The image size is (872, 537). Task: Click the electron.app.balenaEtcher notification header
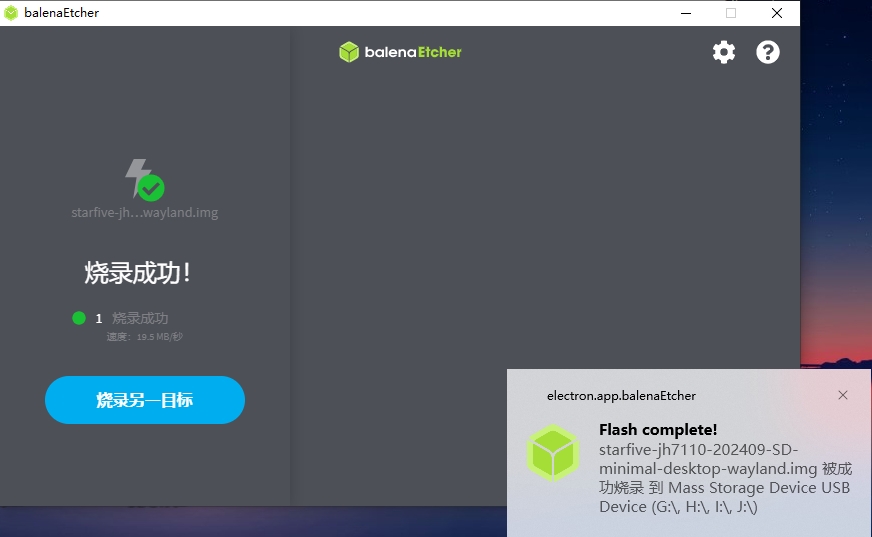[x=621, y=395]
